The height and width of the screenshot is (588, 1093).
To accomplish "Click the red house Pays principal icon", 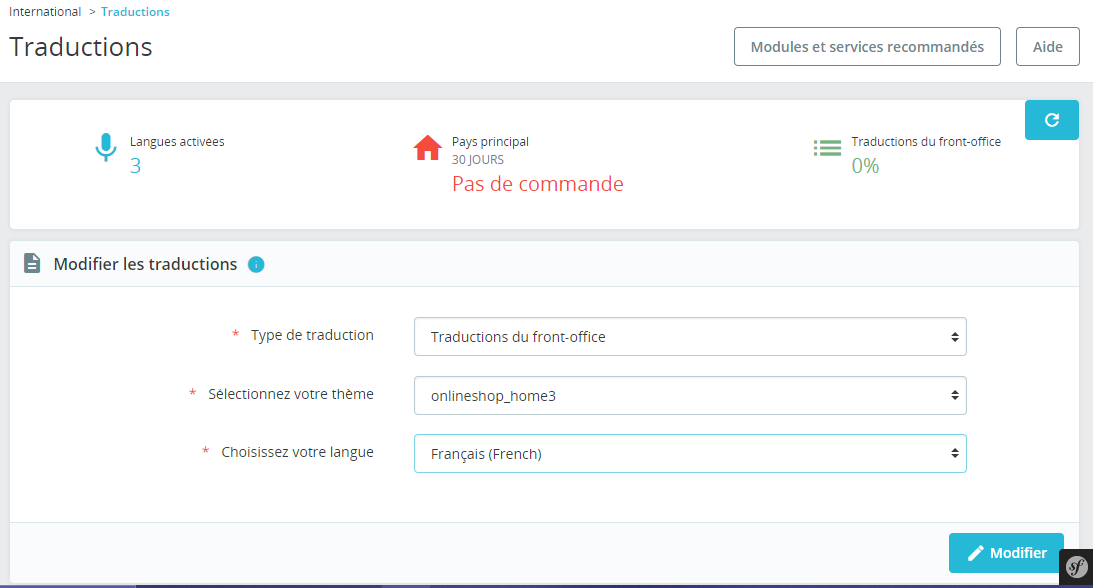I will [x=427, y=148].
